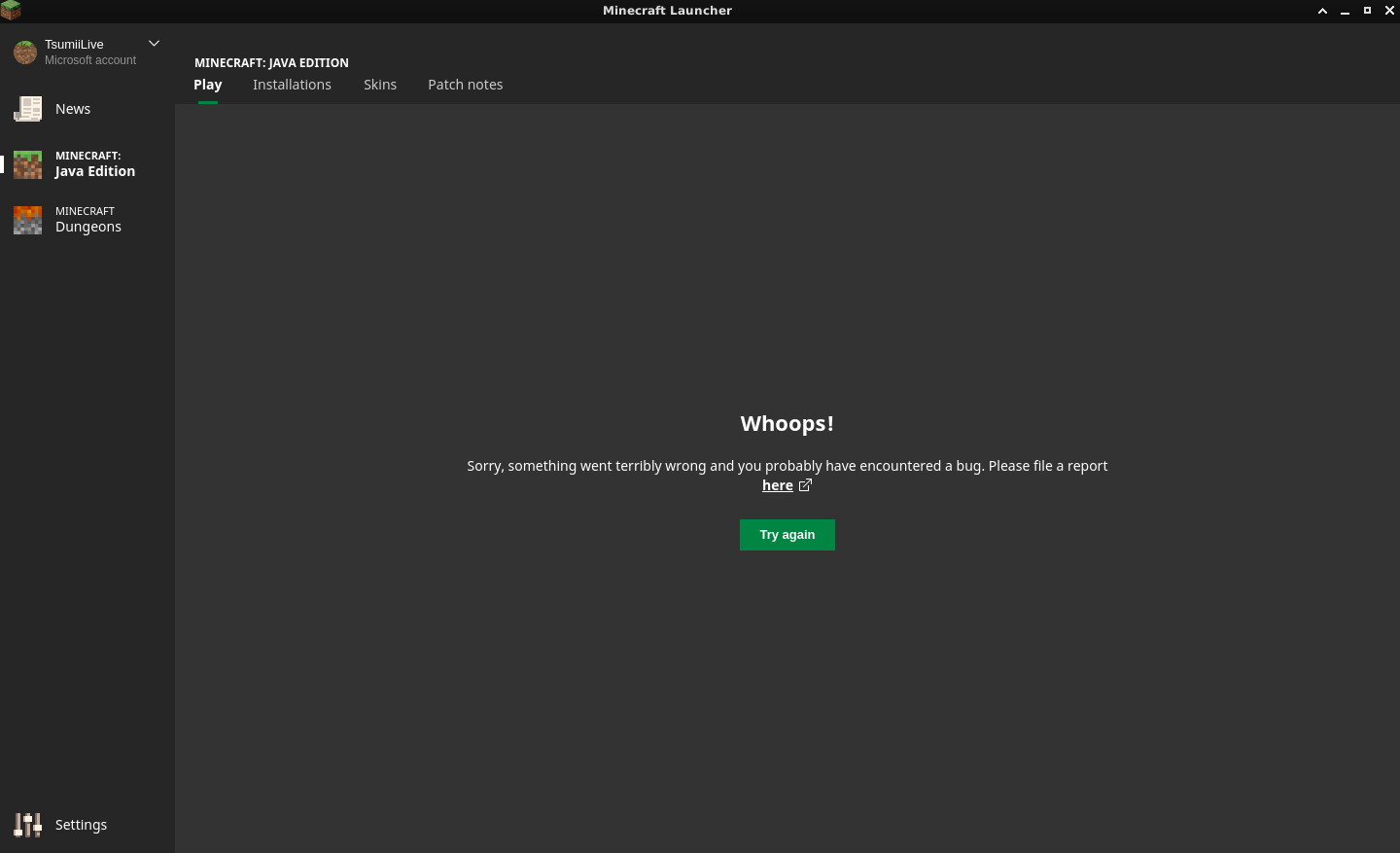Click the Minecraft Launcher title bar icon
The width and height of the screenshot is (1400, 853).
(x=11, y=11)
